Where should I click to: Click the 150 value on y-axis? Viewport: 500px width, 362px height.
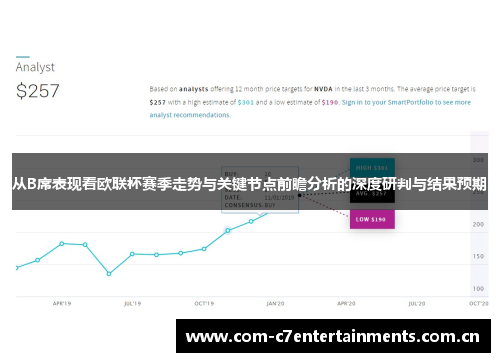pyautogui.click(x=478, y=256)
